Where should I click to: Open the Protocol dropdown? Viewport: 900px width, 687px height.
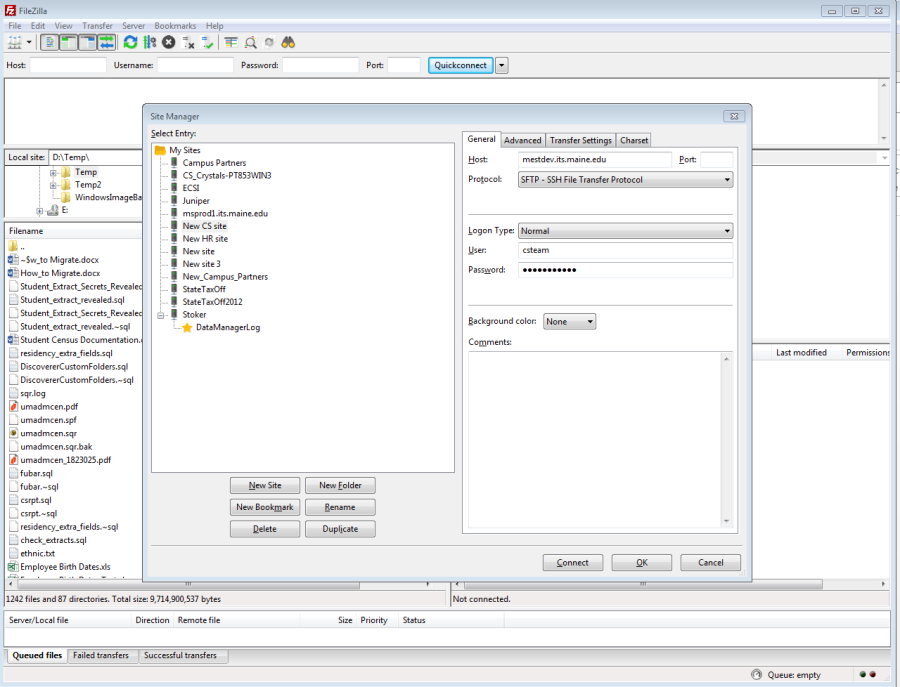tap(625, 180)
